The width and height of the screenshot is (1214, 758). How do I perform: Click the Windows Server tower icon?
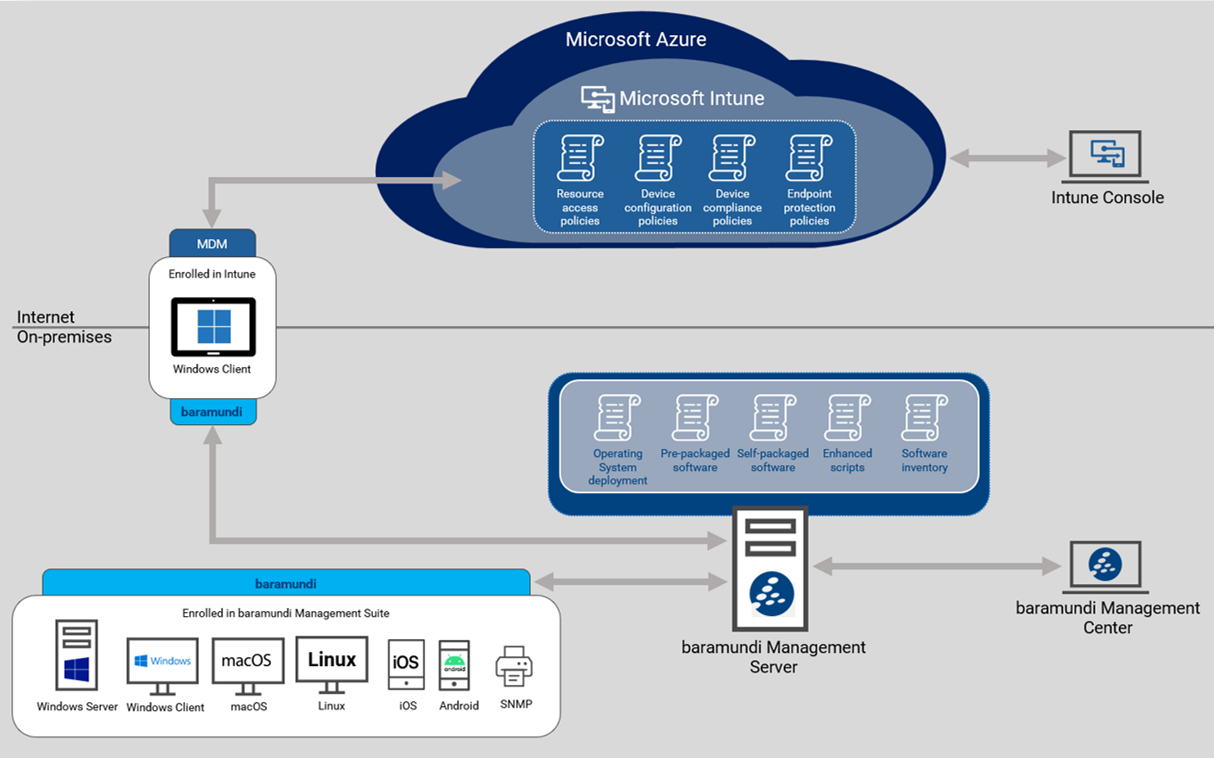77,657
